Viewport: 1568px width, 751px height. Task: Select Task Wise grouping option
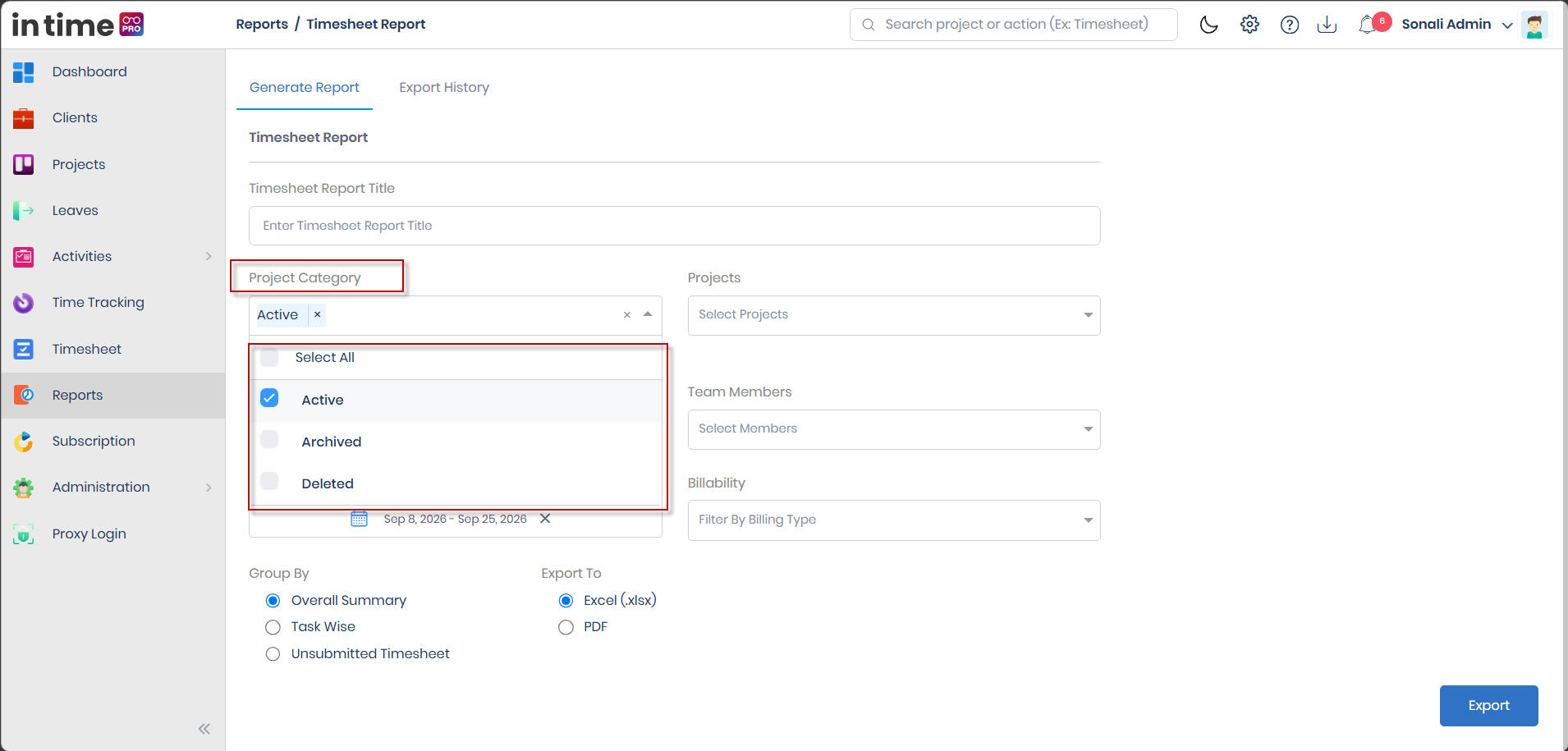pos(273,628)
